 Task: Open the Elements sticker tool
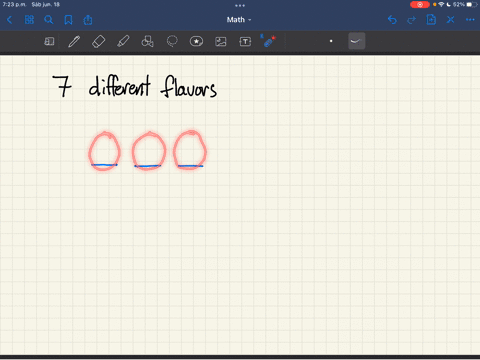(196, 41)
